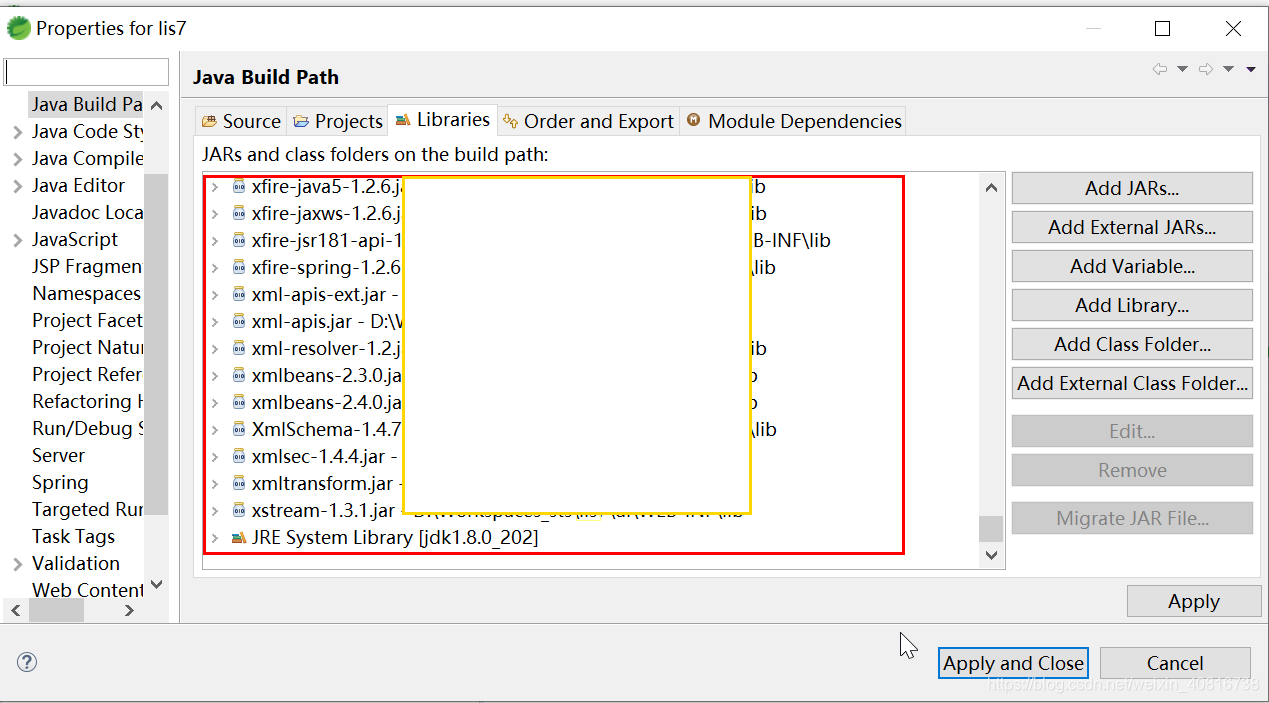The height and width of the screenshot is (703, 1269).
Task: Click the forward navigation arrow icon
Action: [1205, 69]
